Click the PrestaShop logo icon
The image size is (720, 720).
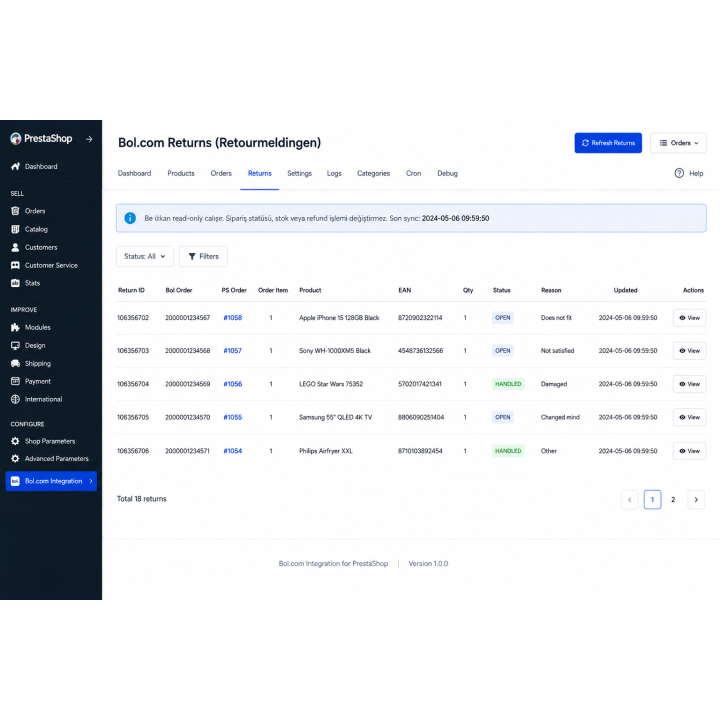[16, 139]
